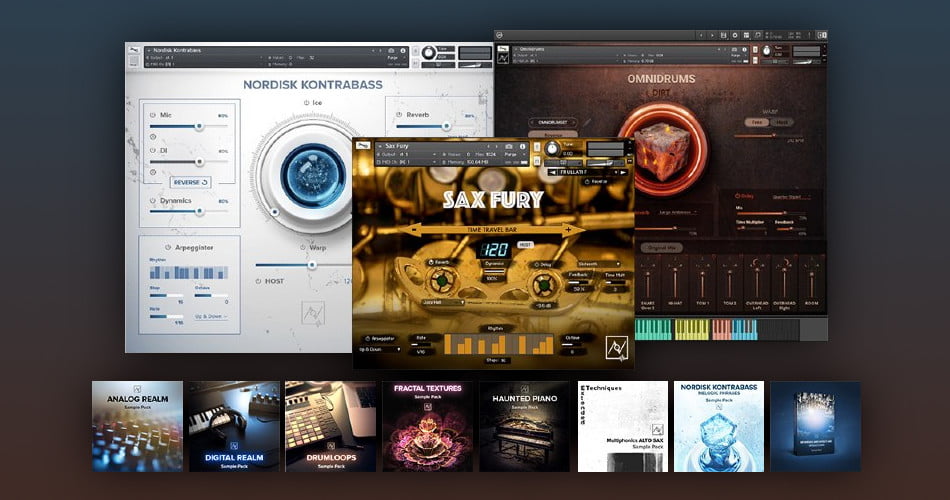Click the plus arrow on Time Travel Bar
This screenshot has width=950, height=500.
click(x=568, y=229)
